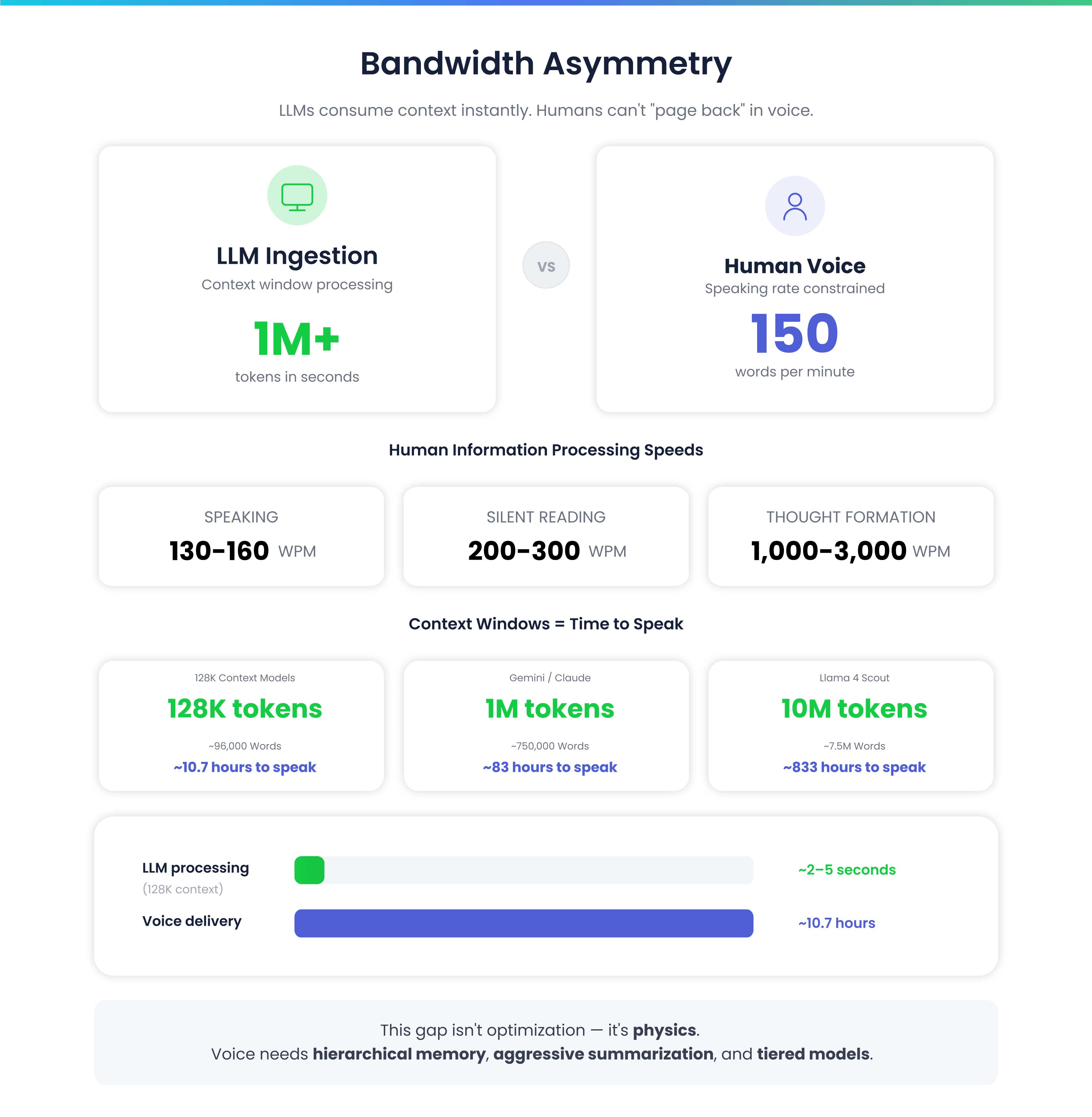Click the green 10M tokens figure
The height and width of the screenshot is (1117, 1092).
[x=854, y=709]
